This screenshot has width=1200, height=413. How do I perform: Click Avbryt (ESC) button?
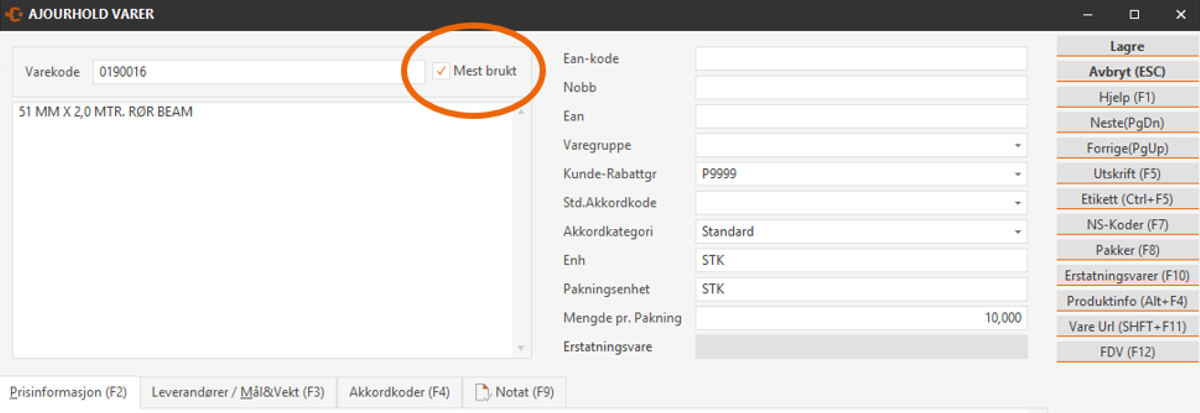[x=1127, y=72]
